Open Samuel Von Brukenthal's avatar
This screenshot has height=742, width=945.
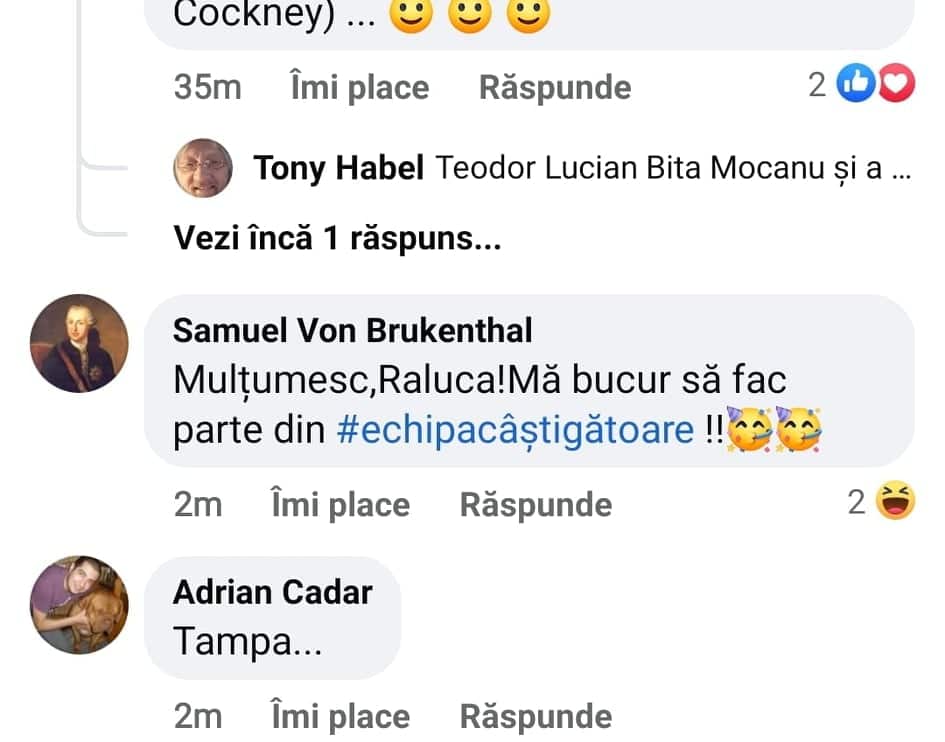(79, 343)
